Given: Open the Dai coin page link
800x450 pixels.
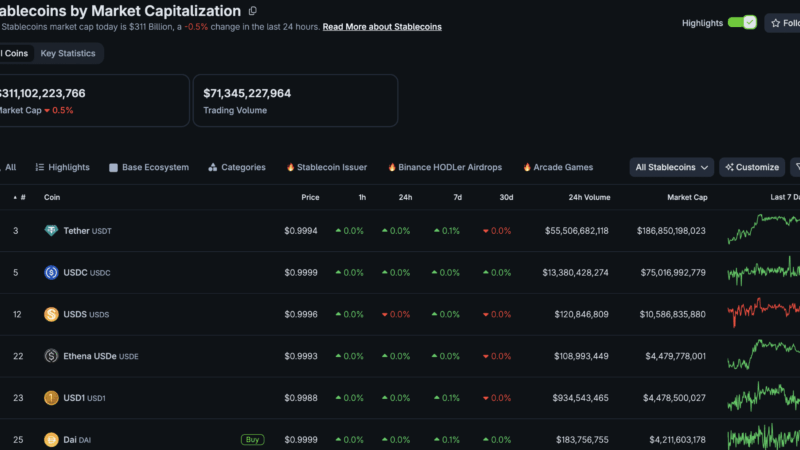Looking at the screenshot, I should pyautogui.click(x=77, y=440).
